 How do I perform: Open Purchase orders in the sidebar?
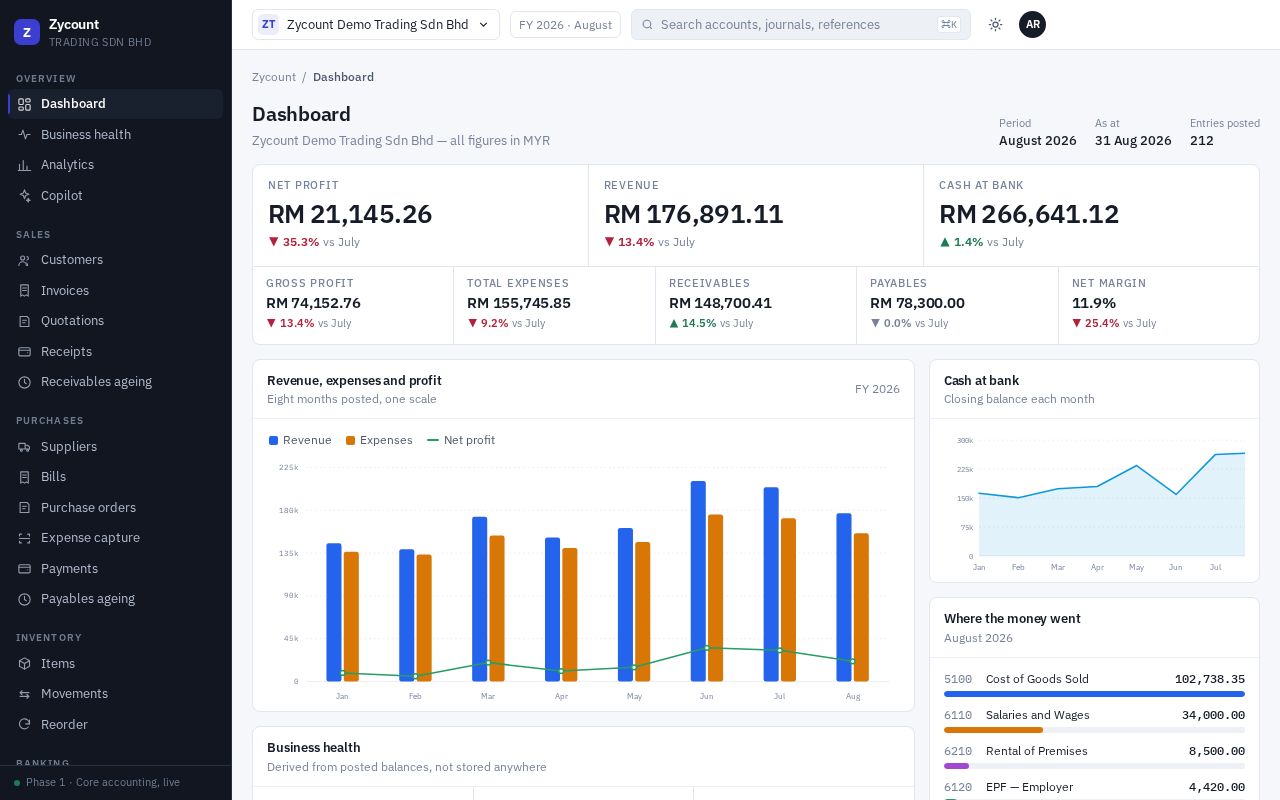pos(116,508)
